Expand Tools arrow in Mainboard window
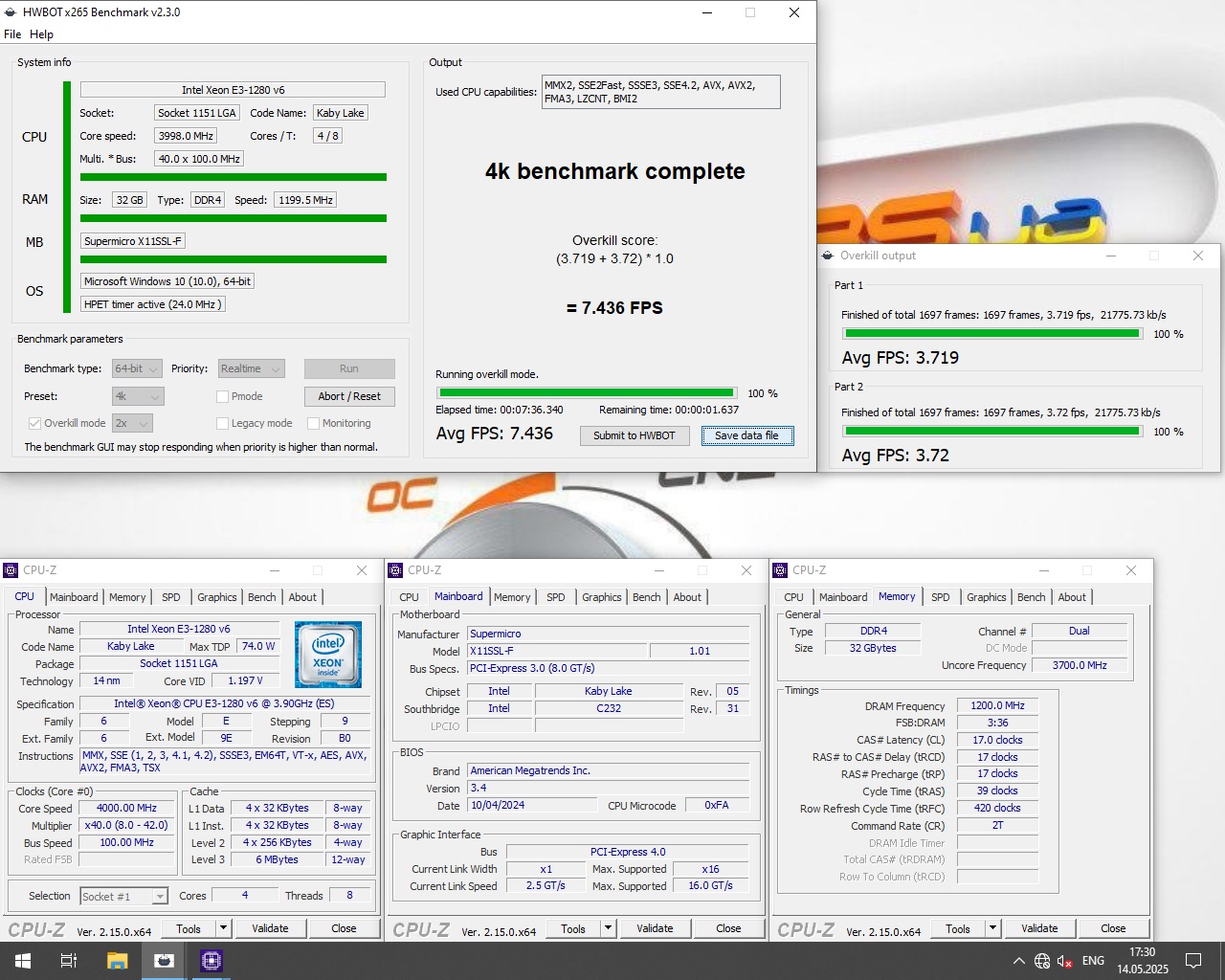The width and height of the screenshot is (1225, 980). (x=608, y=928)
